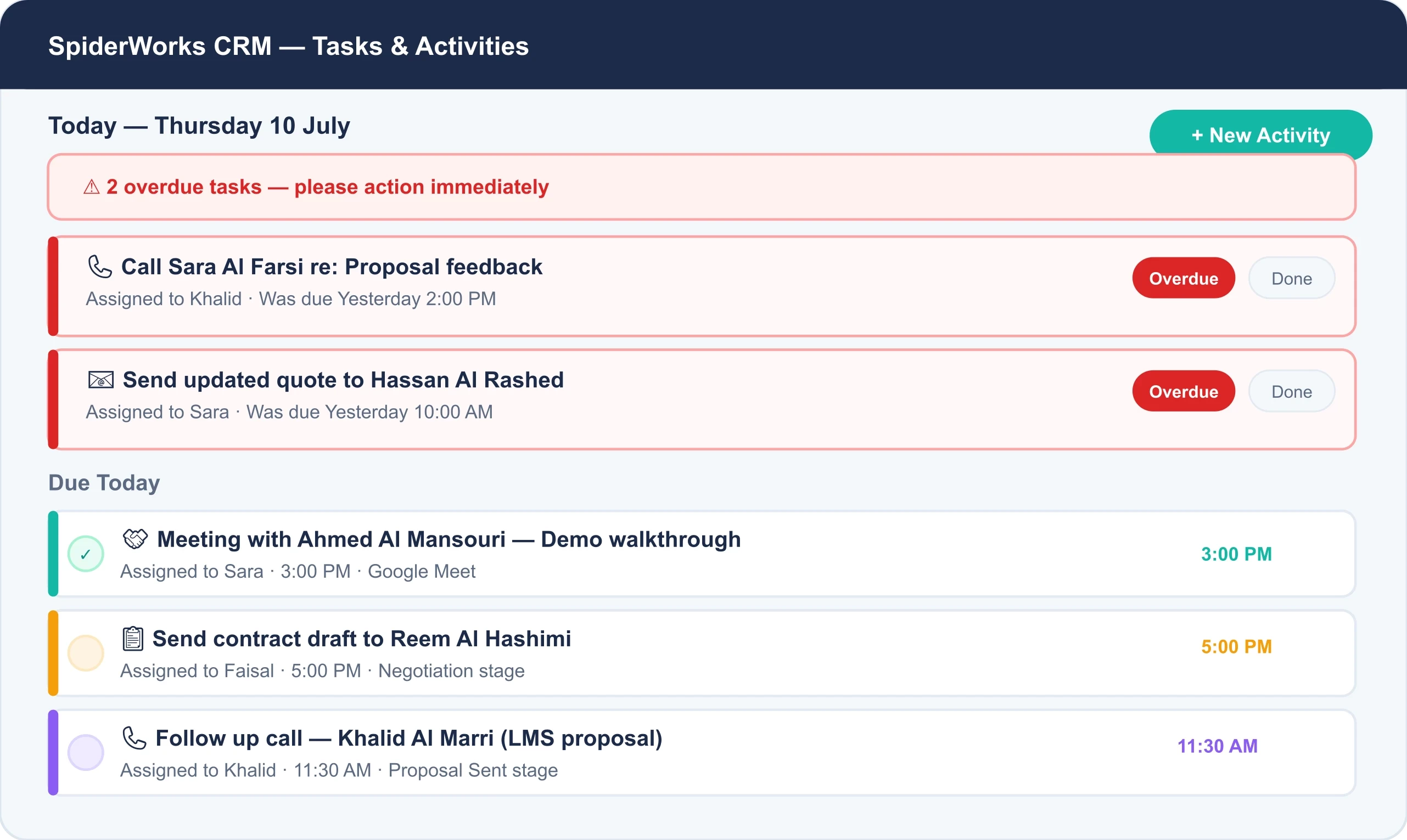Click the warning triangle in overdue banner
This screenshot has height=840, width=1407.
point(92,187)
